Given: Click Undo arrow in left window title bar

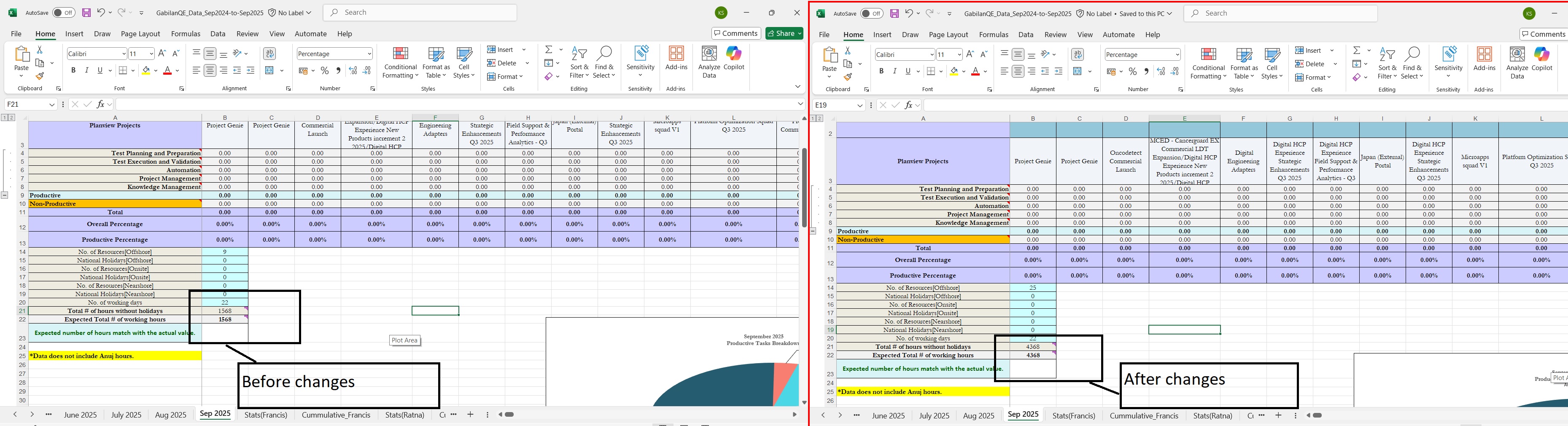Looking at the screenshot, I should [101, 12].
